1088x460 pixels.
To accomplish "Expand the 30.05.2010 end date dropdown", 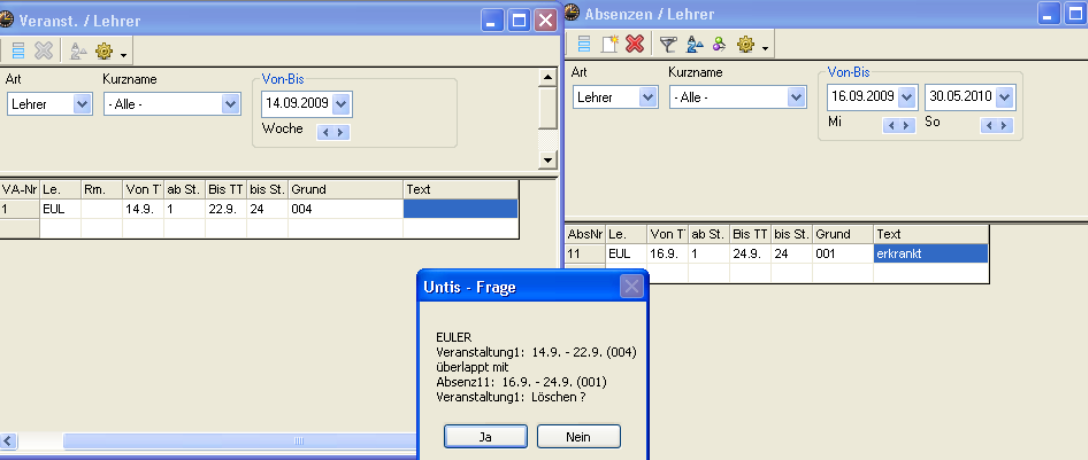I will pos(1004,97).
